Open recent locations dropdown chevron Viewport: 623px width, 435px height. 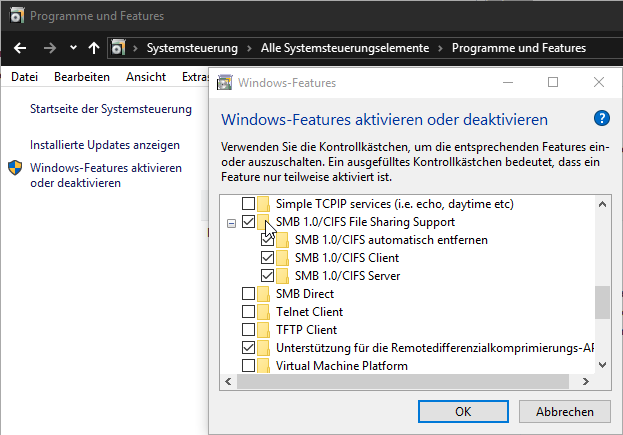73,48
